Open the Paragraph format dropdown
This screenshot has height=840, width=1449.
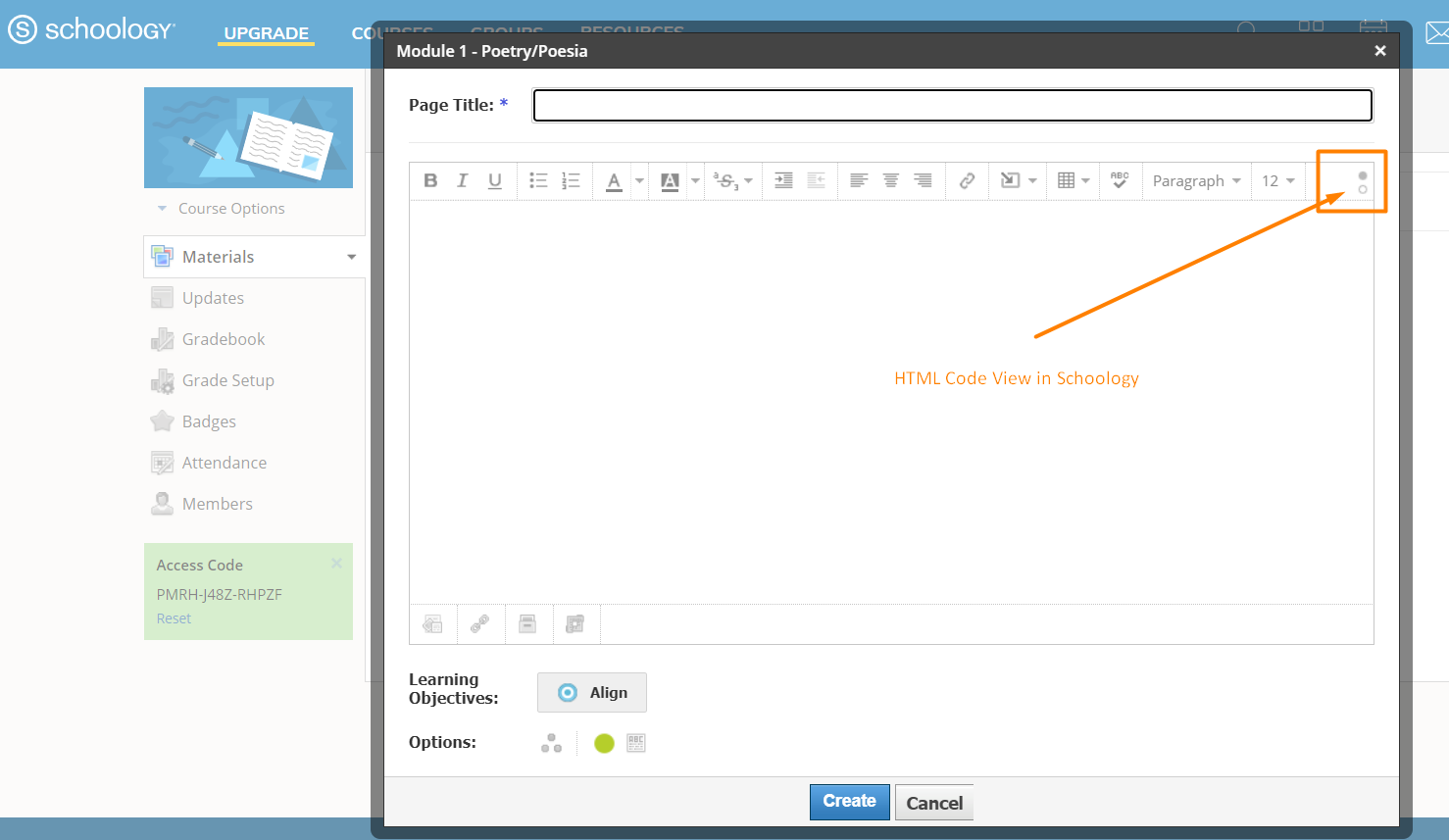pyautogui.click(x=1197, y=180)
